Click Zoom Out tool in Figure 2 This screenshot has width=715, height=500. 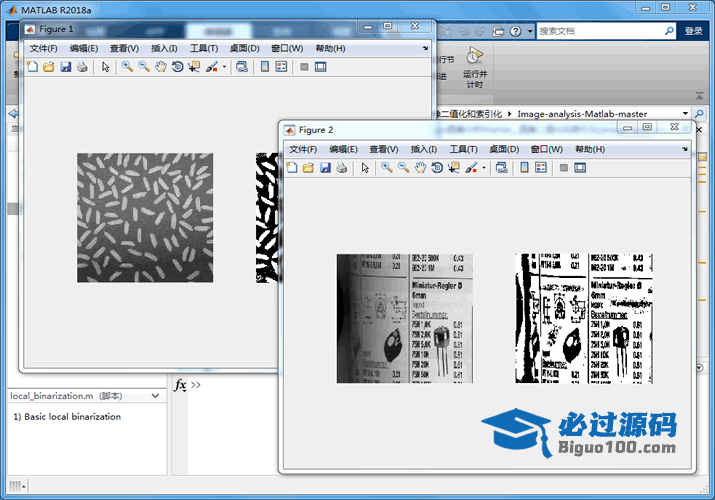point(403,168)
